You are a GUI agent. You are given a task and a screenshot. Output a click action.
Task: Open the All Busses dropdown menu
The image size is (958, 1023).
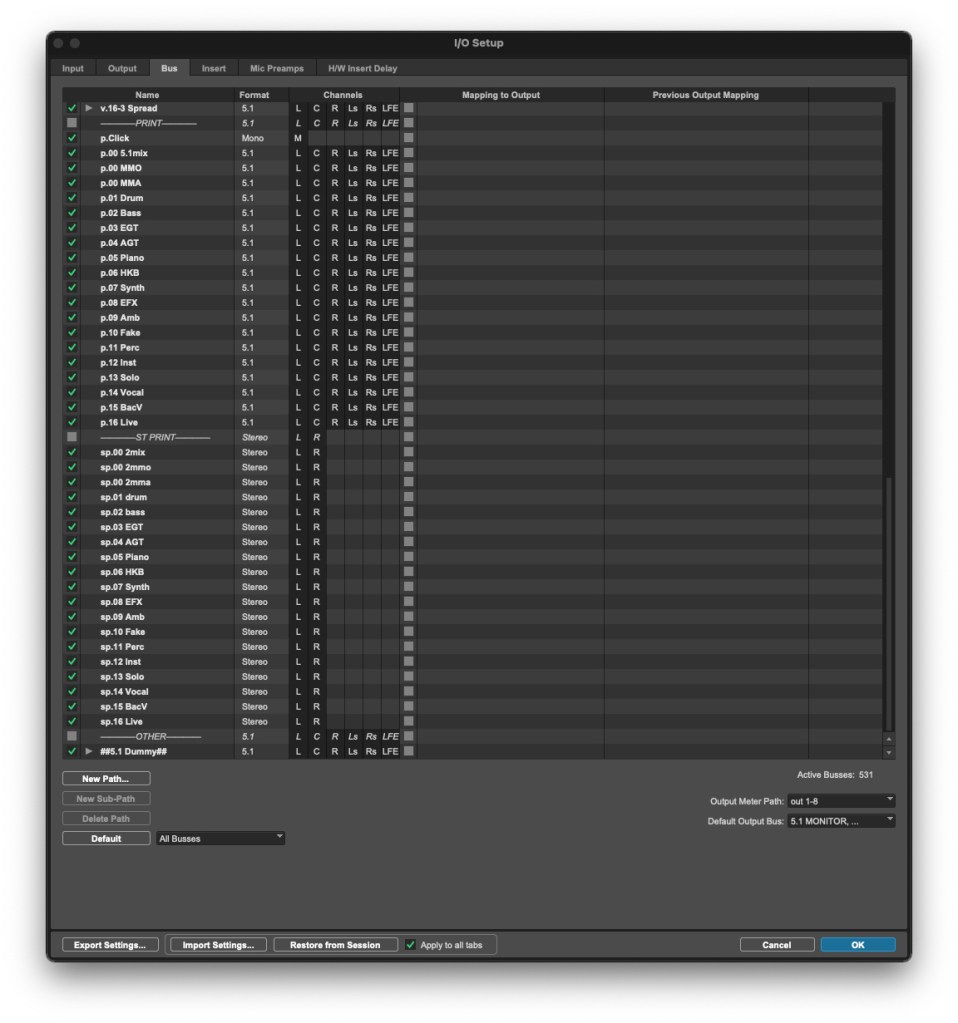pyautogui.click(x=221, y=838)
